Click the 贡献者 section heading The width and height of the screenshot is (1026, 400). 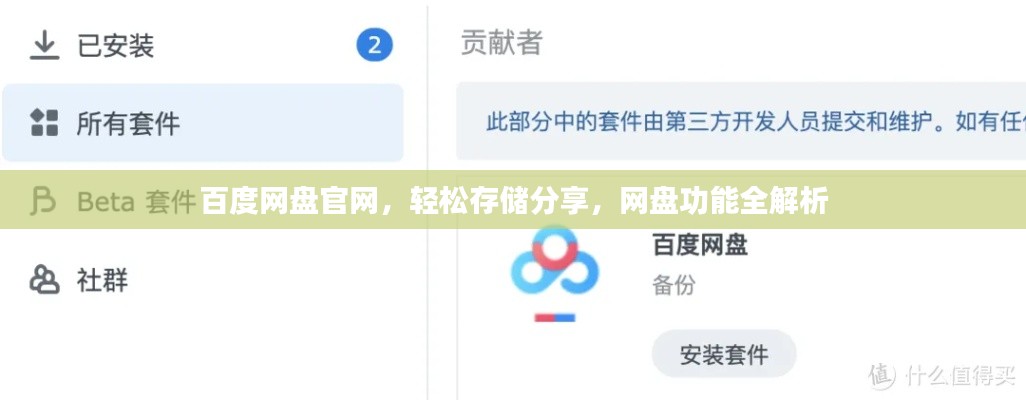502,42
